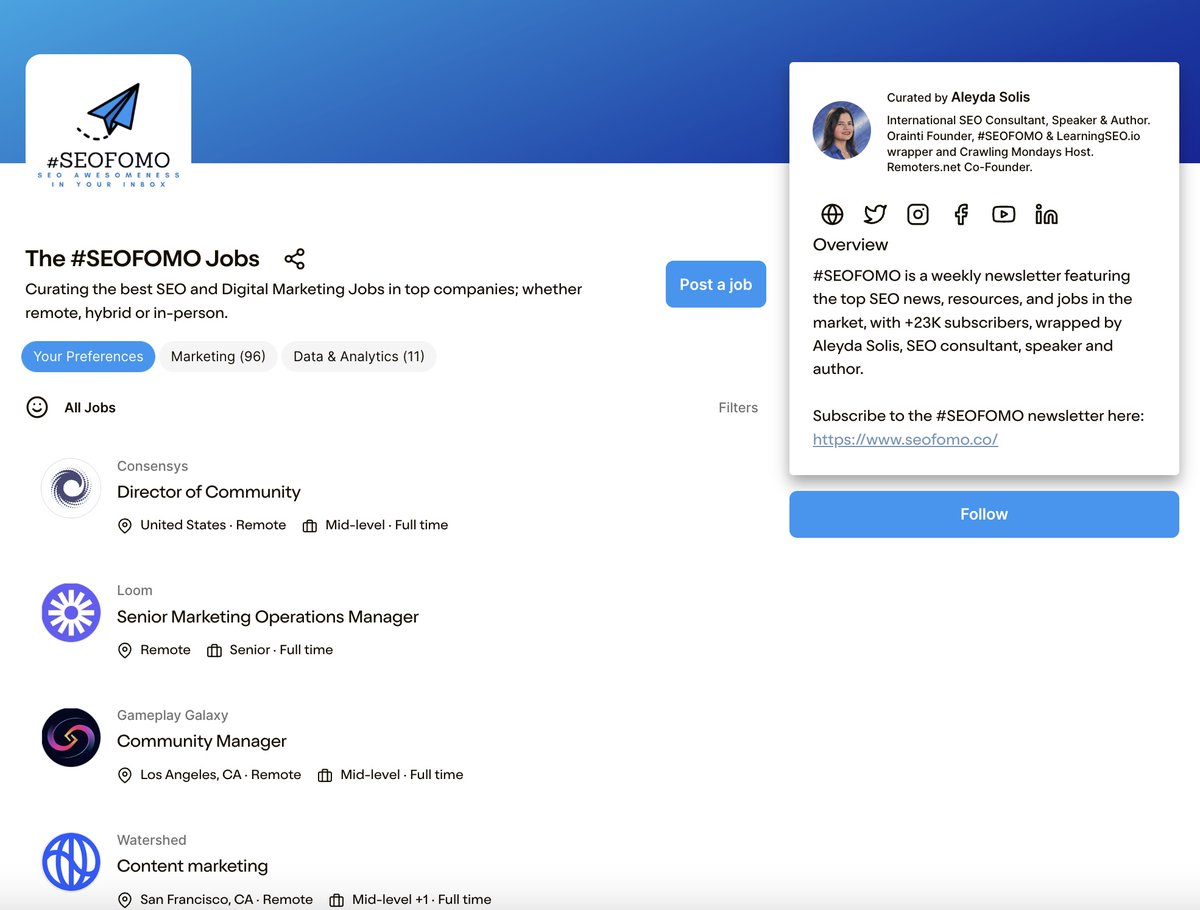Click the smiley icon beside All Jobs
The height and width of the screenshot is (910, 1200).
tap(37, 407)
